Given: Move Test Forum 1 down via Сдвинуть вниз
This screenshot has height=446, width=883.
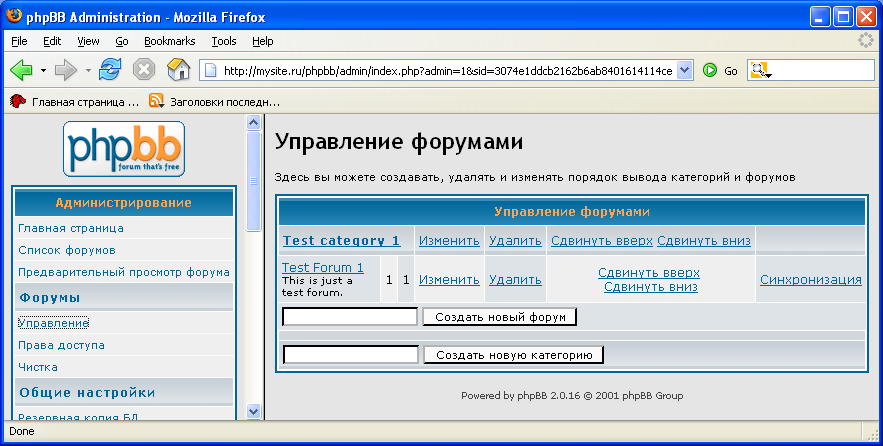Looking at the screenshot, I should (x=651, y=287).
